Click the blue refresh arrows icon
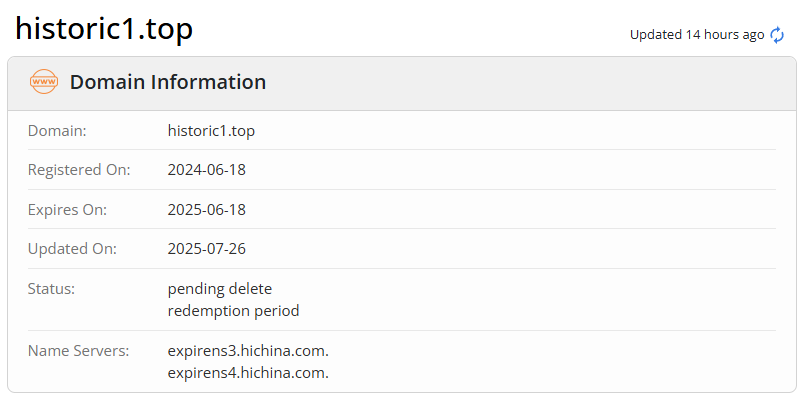Image resolution: width=802 pixels, height=403 pixels. click(777, 35)
